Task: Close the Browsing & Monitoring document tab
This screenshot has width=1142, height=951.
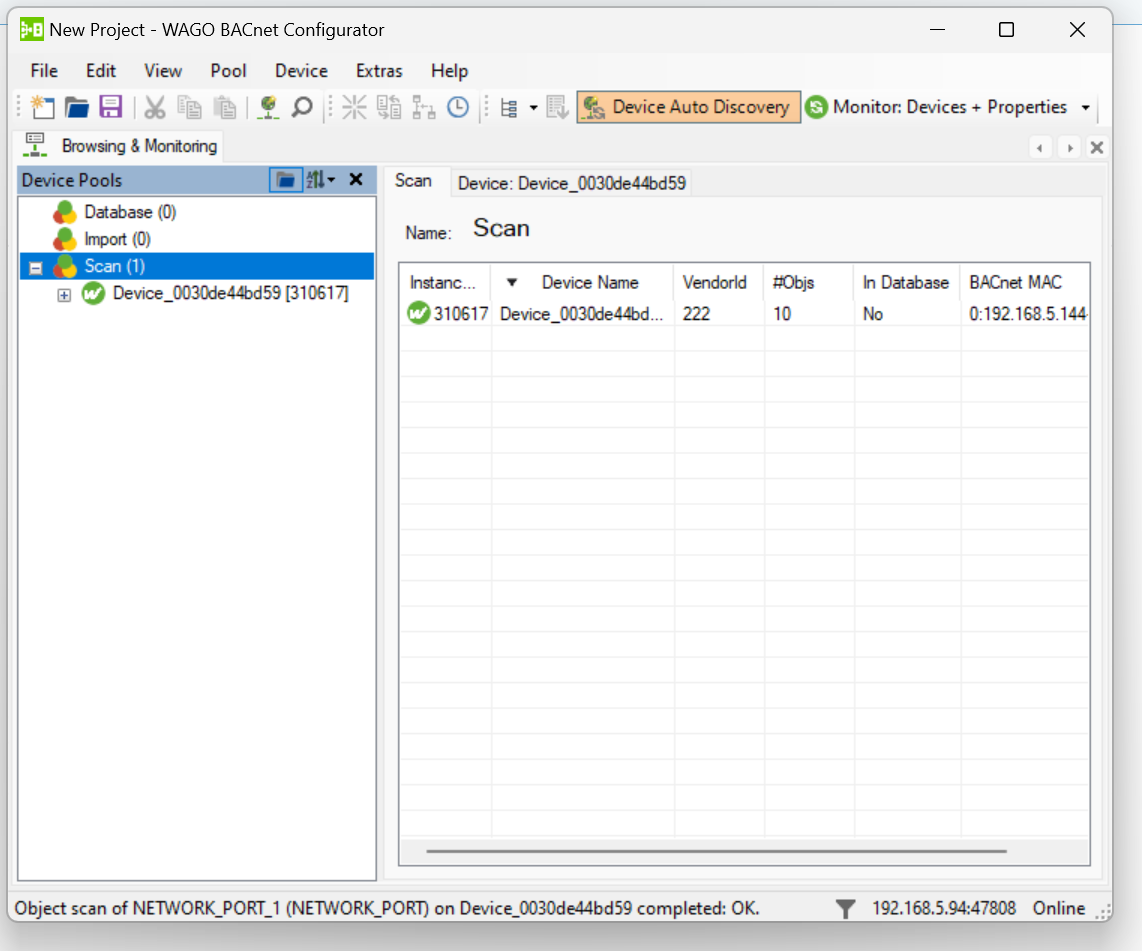Action: click(x=1096, y=148)
